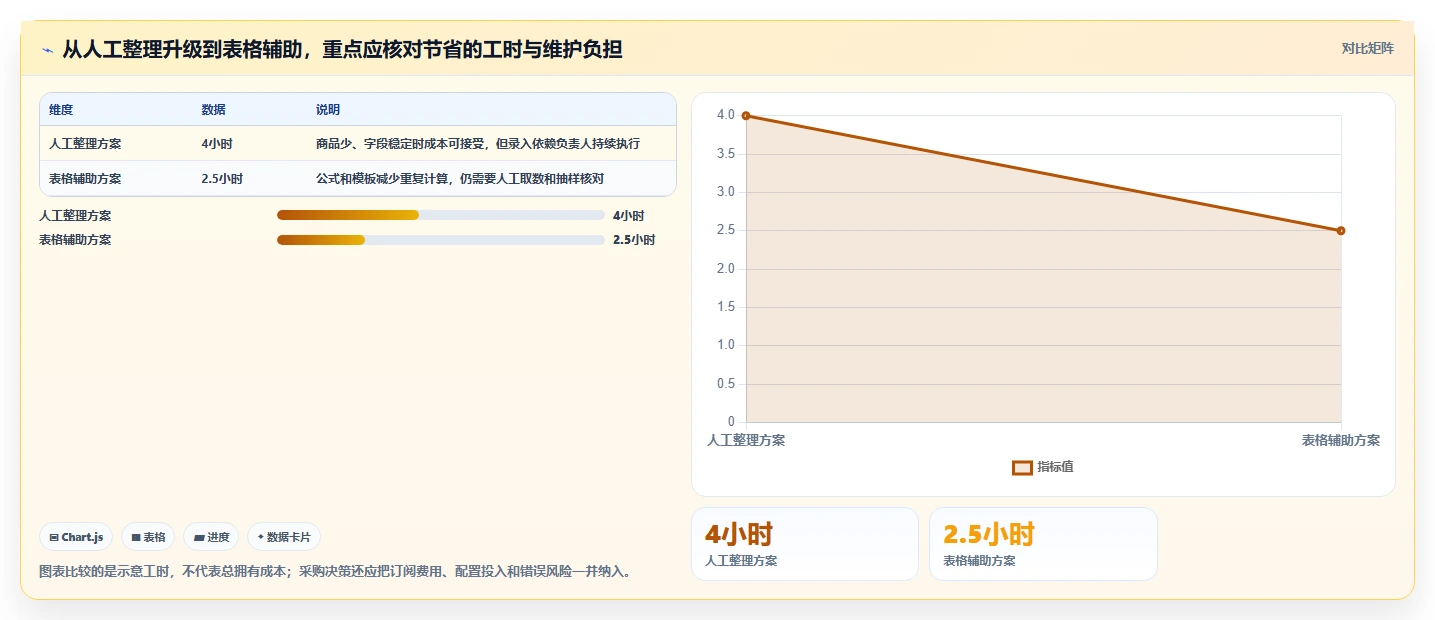
Task: Select the 进度 tag chip
Action: click(211, 537)
